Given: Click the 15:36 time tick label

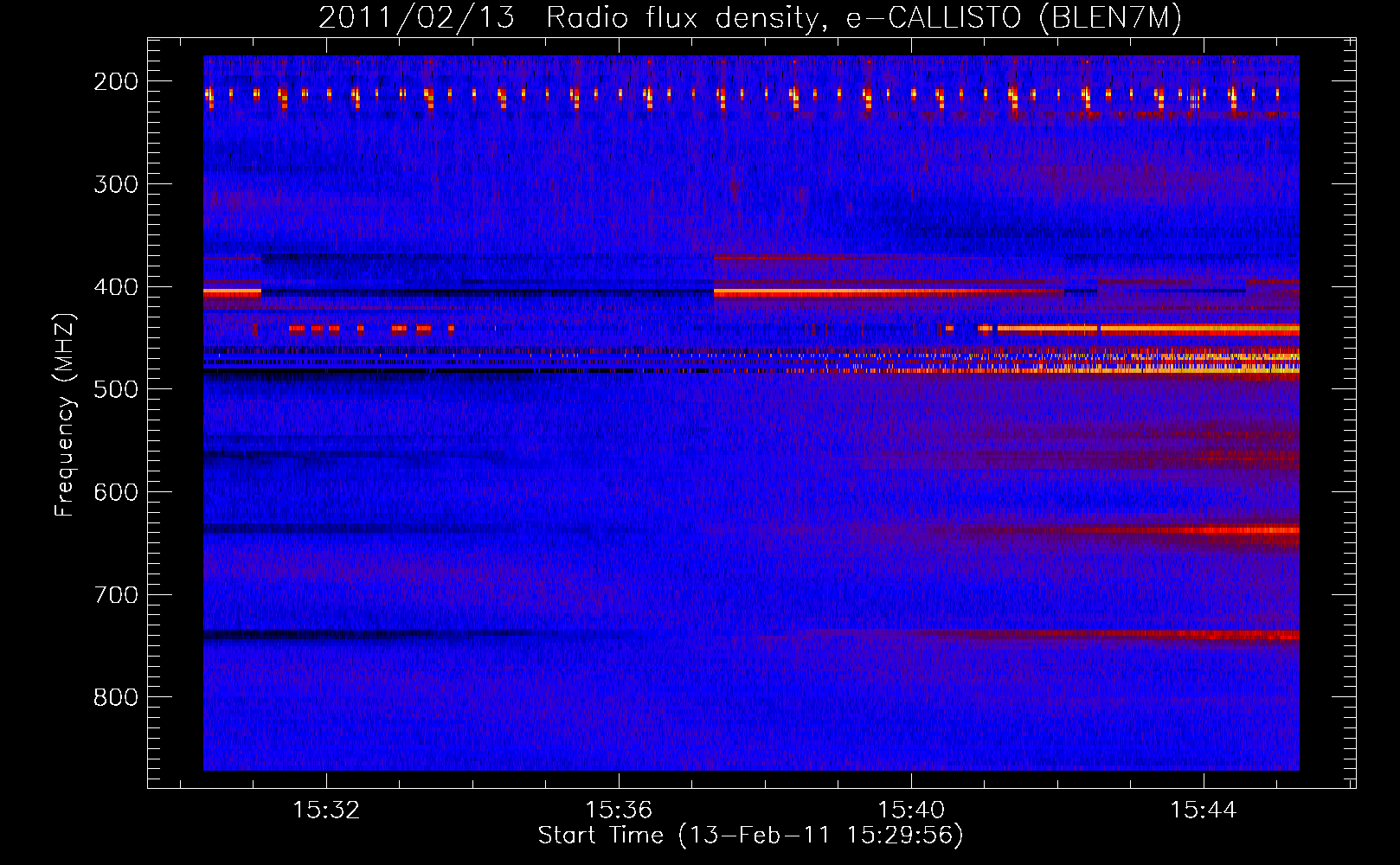Looking at the screenshot, I should [x=619, y=811].
